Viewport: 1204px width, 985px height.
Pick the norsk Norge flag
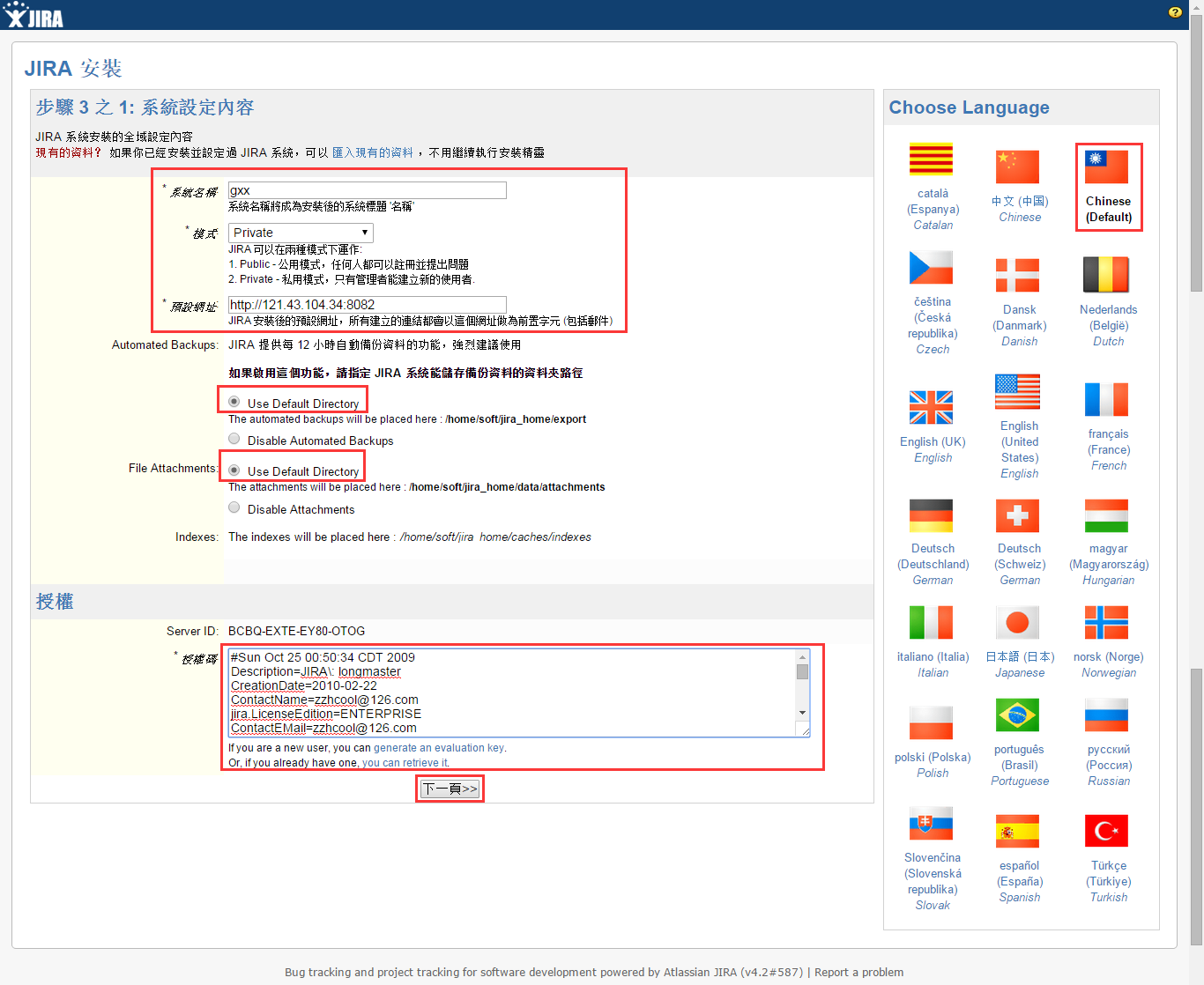tap(1107, 623)
